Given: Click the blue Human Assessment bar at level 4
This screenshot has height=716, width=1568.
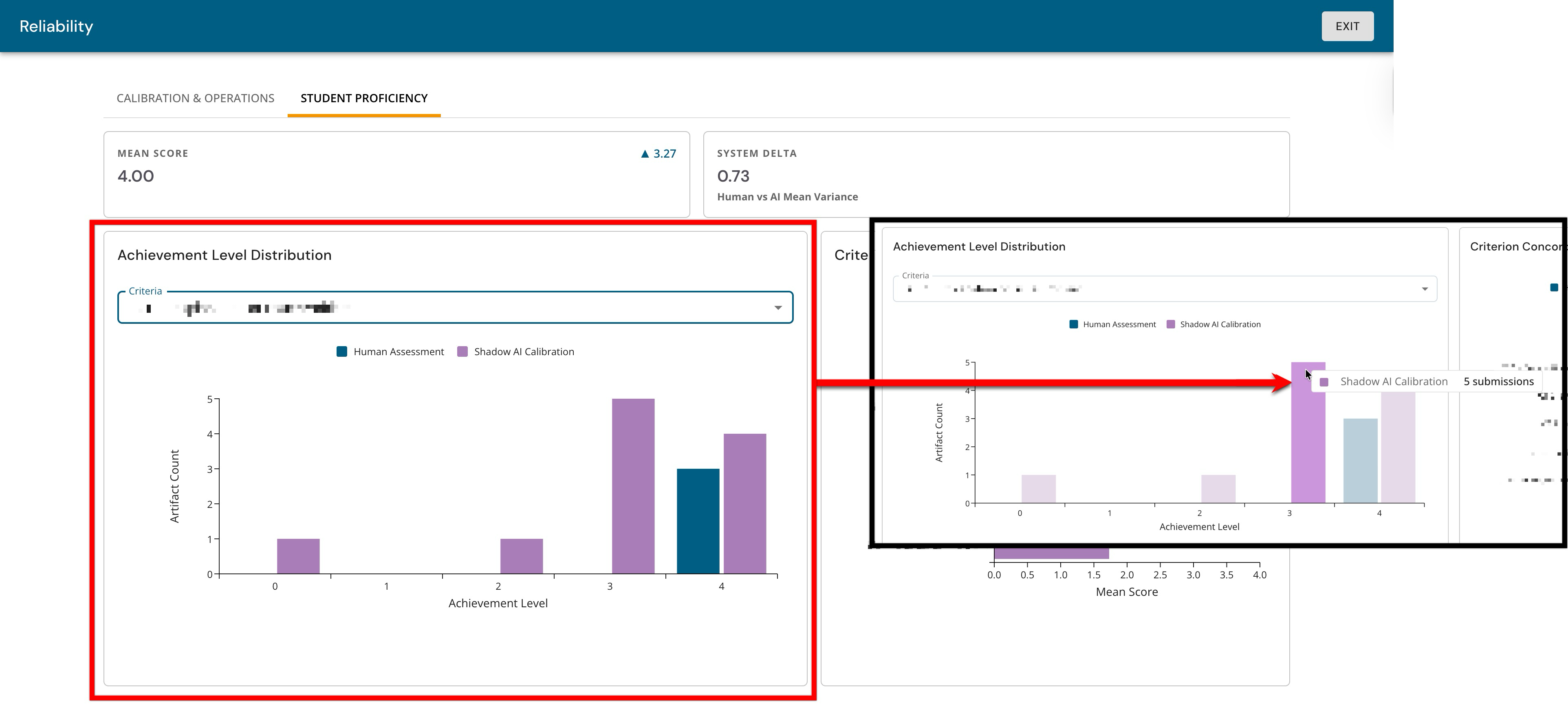Looking at the screenshot, I should tap(698, 521).
